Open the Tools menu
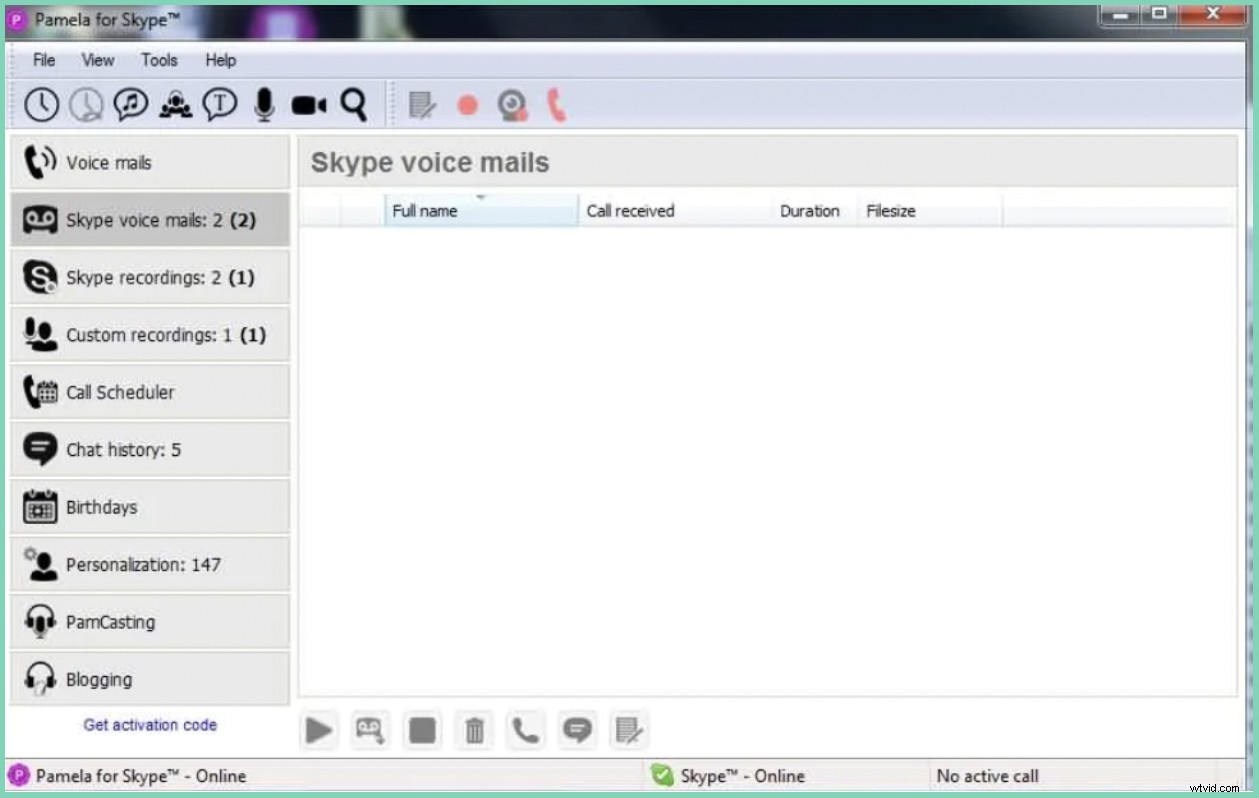 pyautogui.click(x=159, y=60)
